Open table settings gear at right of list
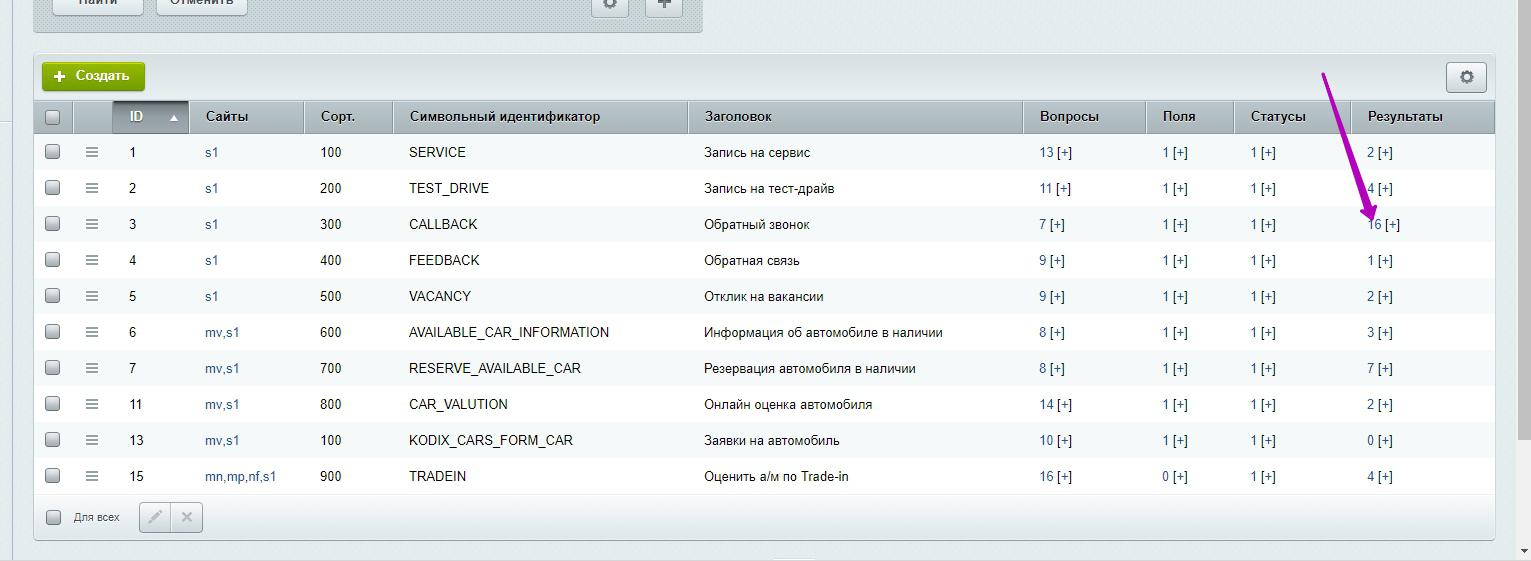This screenshot has width=1531, height=561. pyautogui.click(x=1466, y=77)
